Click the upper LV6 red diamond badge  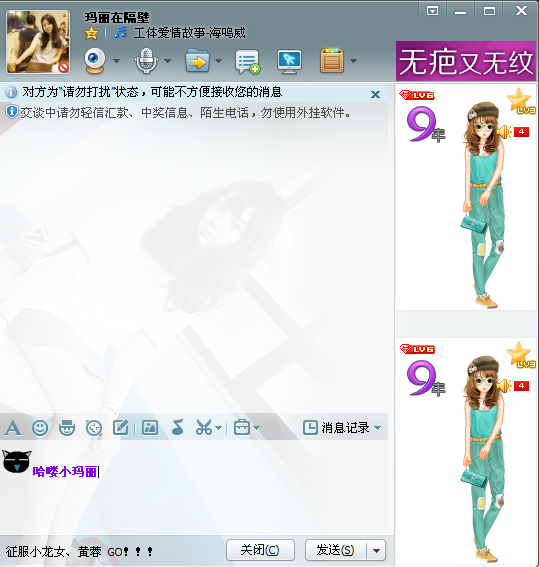pyautogui.click(x=417, y=95)
